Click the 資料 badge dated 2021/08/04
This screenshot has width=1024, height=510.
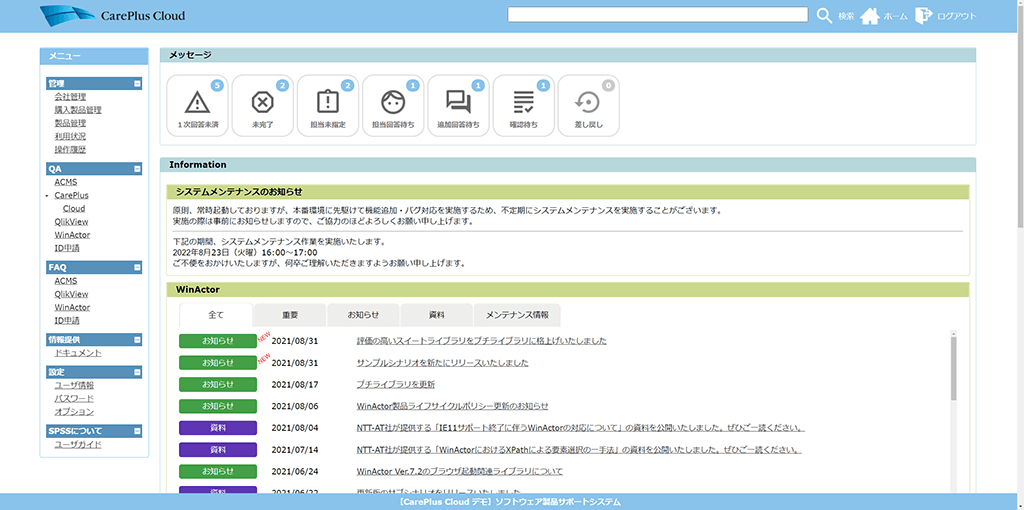pyautogui.click(x=218, y=428)
